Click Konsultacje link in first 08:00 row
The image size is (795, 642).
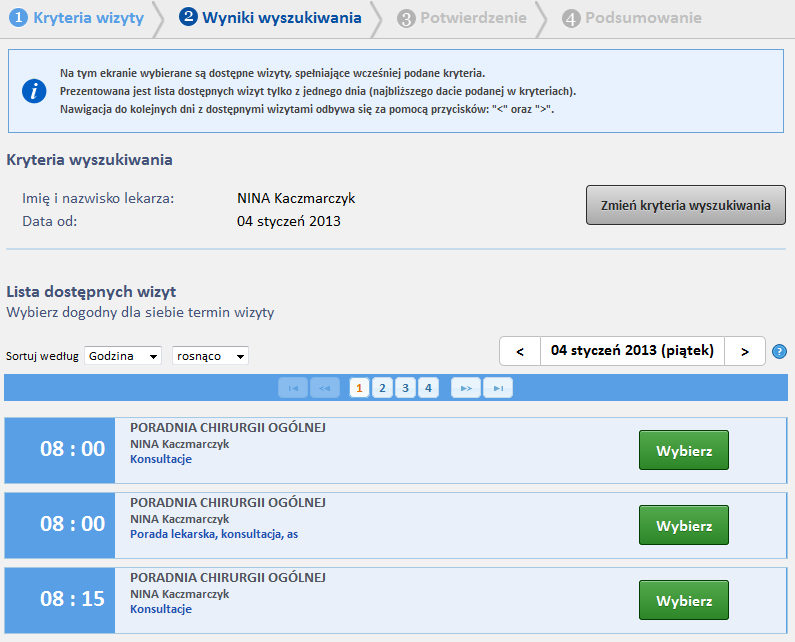tap(161, 459)
